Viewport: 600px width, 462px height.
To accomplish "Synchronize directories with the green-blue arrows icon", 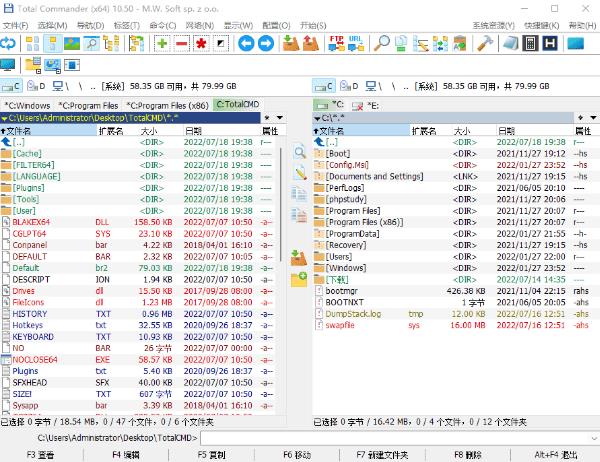I will tap(440, 43).
